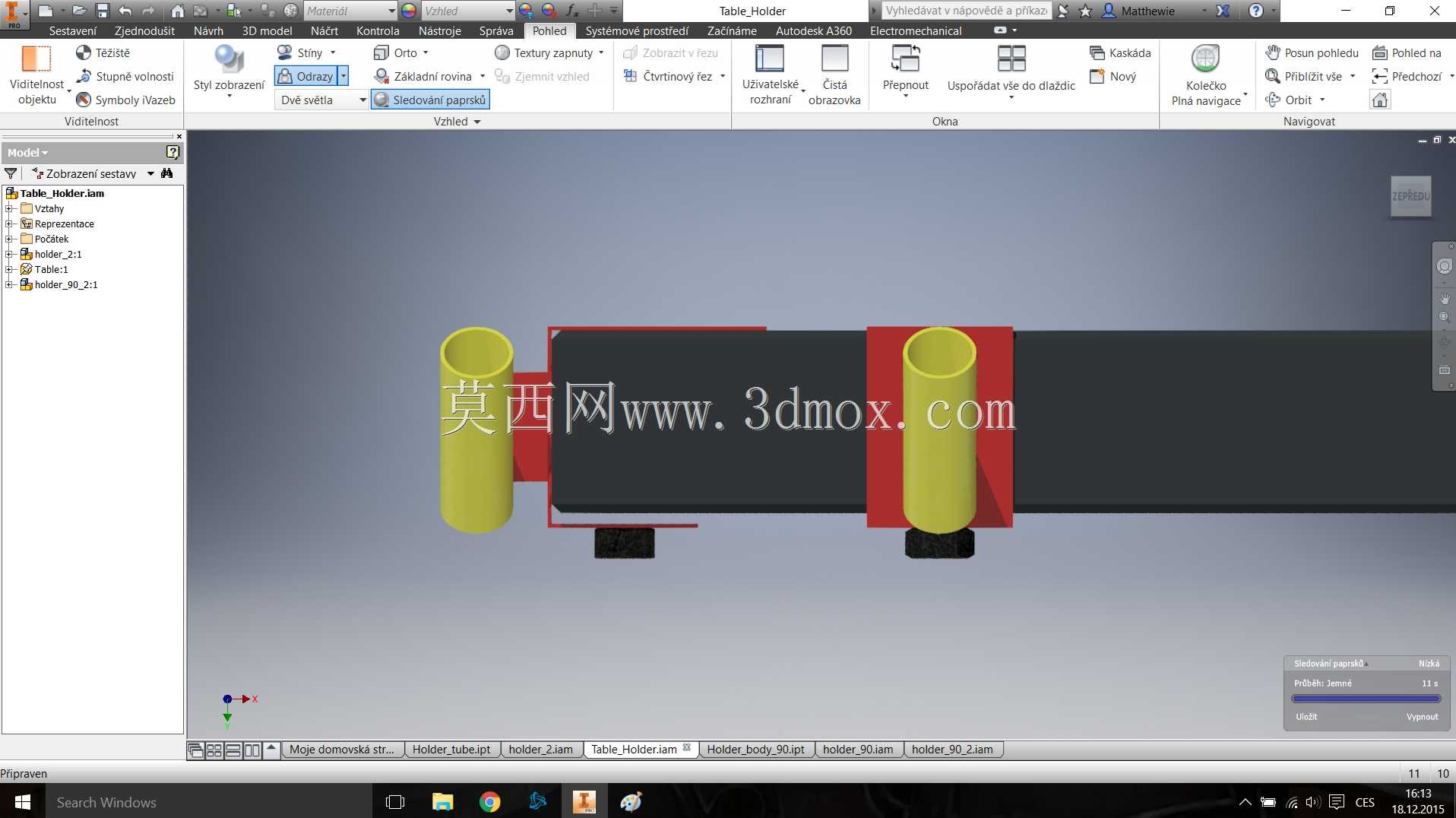
Task: Click the Čtvrtinový řez section view icon
Action: tap(630, 76)
